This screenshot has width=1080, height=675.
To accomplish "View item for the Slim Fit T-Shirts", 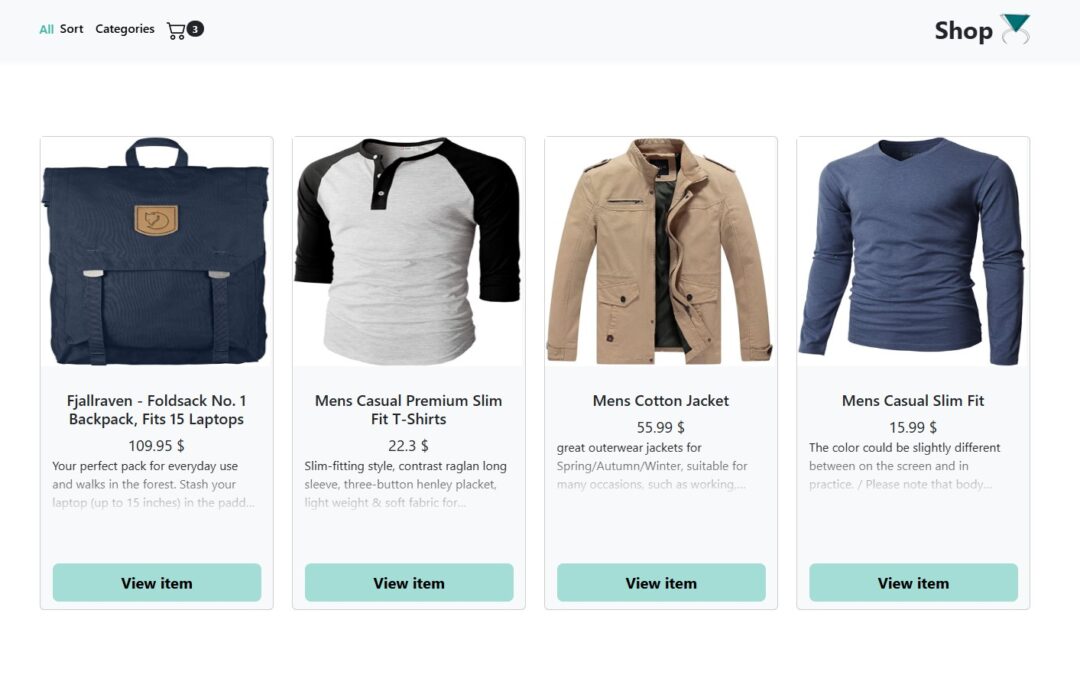I will 408,582.
